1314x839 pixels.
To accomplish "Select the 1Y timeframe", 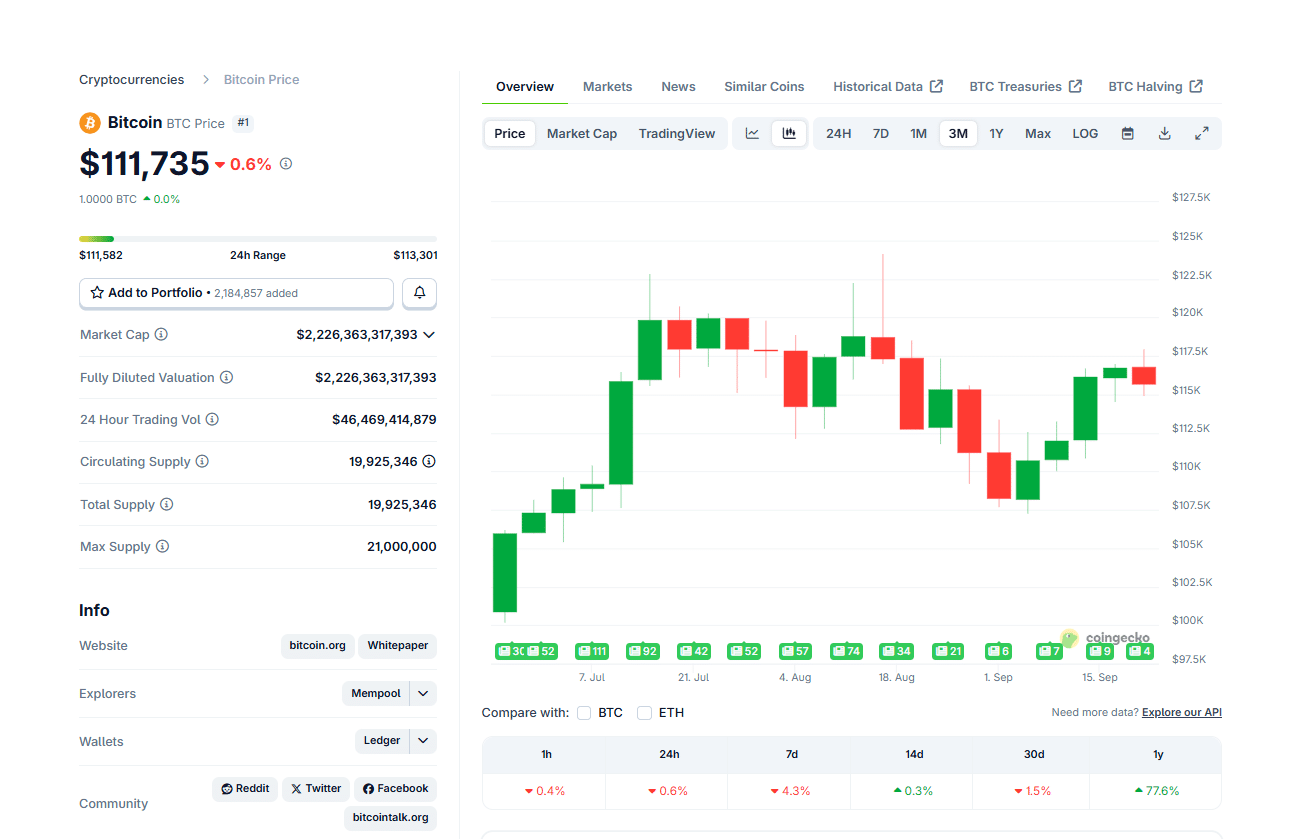I will [996, 133].
